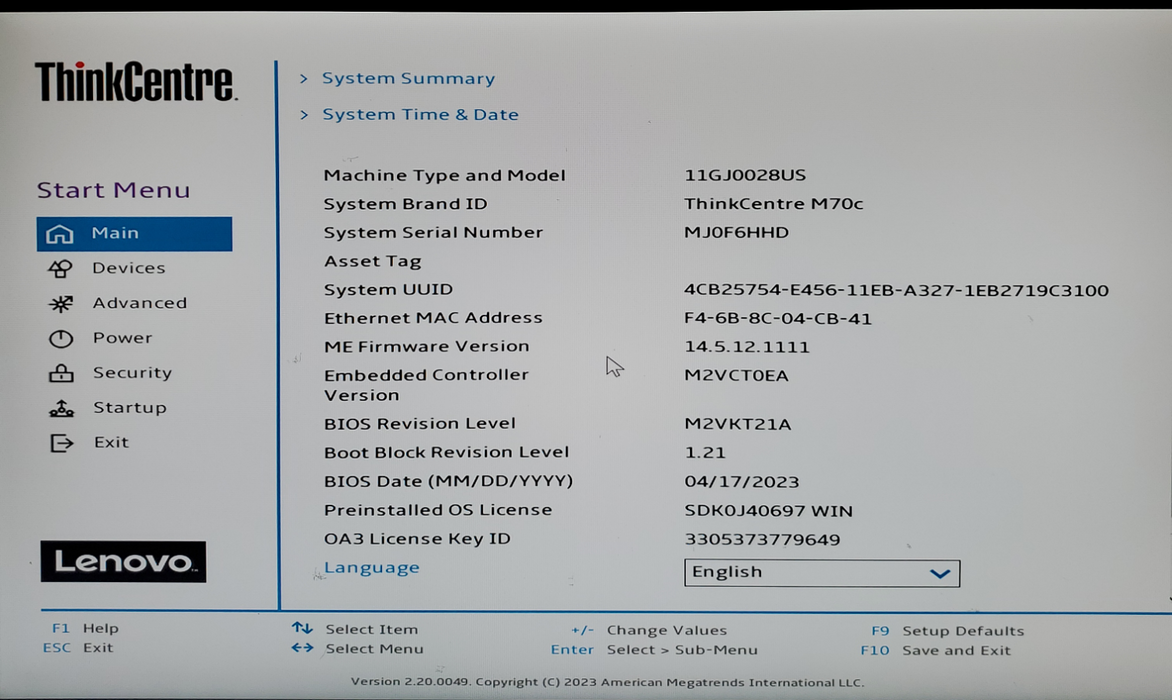Click BIOS revision M2VKT21A
The image size is (1172, 700).
click(x=738, y=424)
